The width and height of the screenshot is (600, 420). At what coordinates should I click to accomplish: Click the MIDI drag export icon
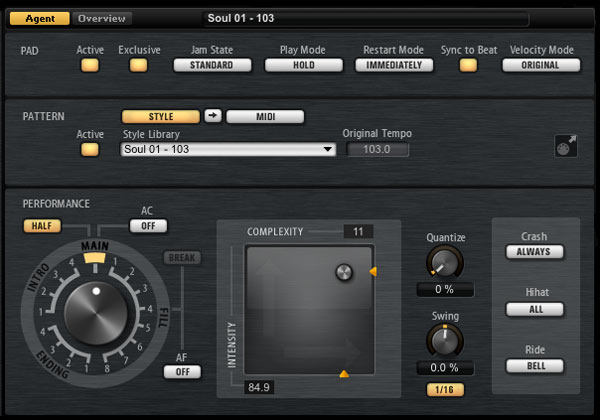coord(566,146)
